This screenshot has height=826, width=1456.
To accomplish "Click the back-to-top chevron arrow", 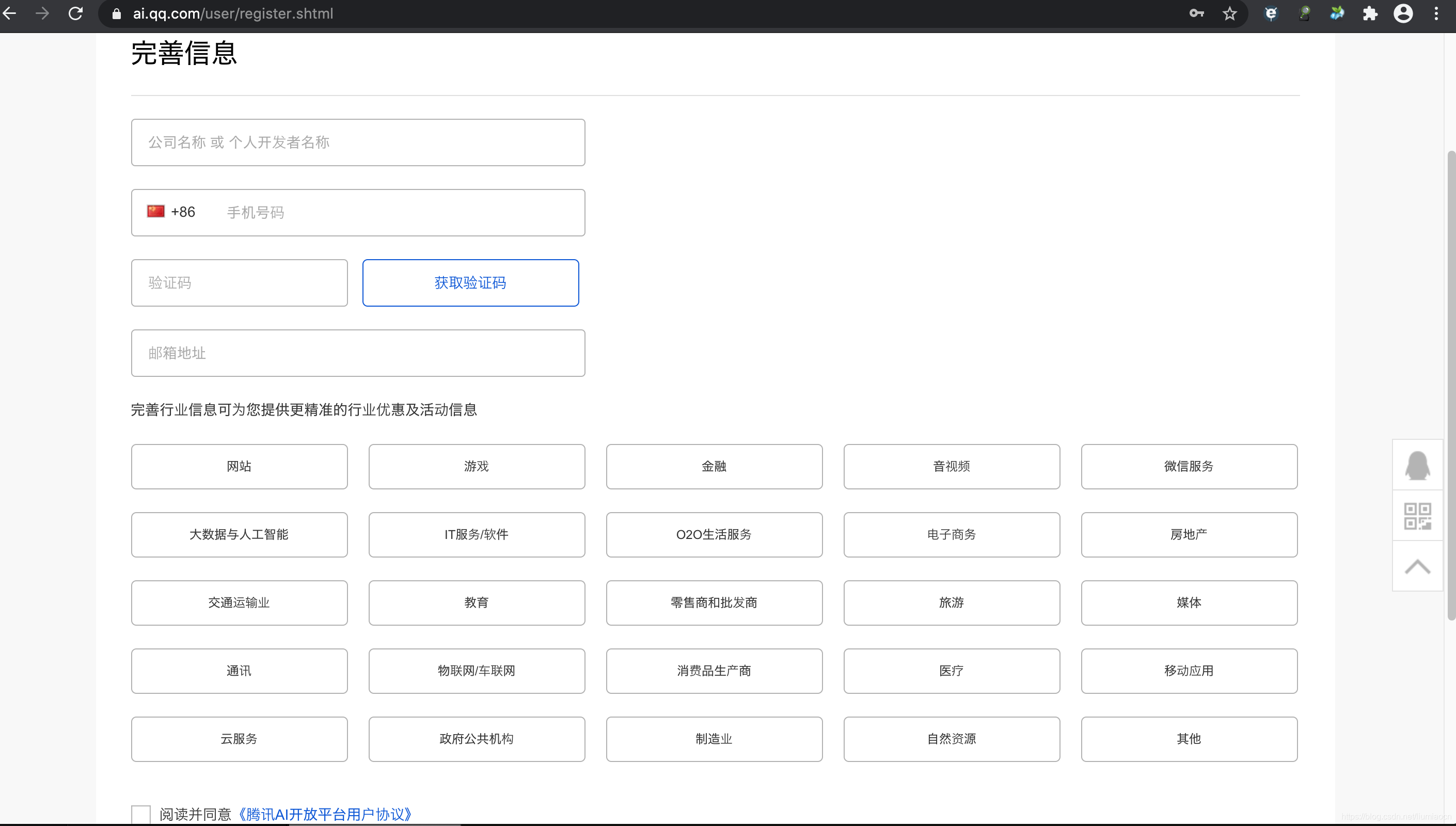I will pos(1417,566).
